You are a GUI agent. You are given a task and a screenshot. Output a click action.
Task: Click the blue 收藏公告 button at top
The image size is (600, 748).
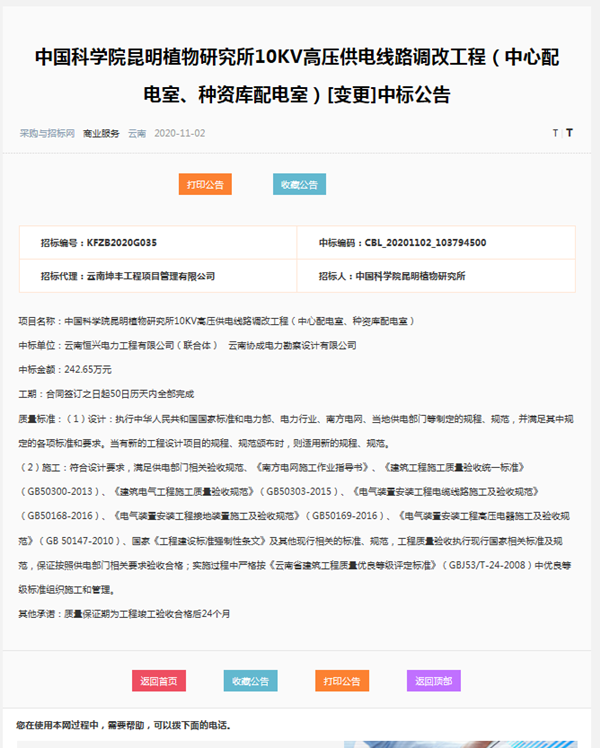[300, 184]
